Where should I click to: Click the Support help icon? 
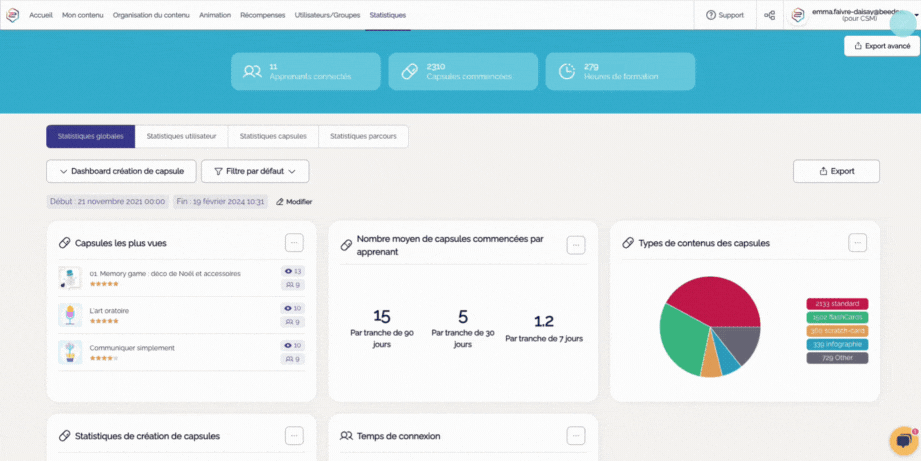(x=711, y=15)
